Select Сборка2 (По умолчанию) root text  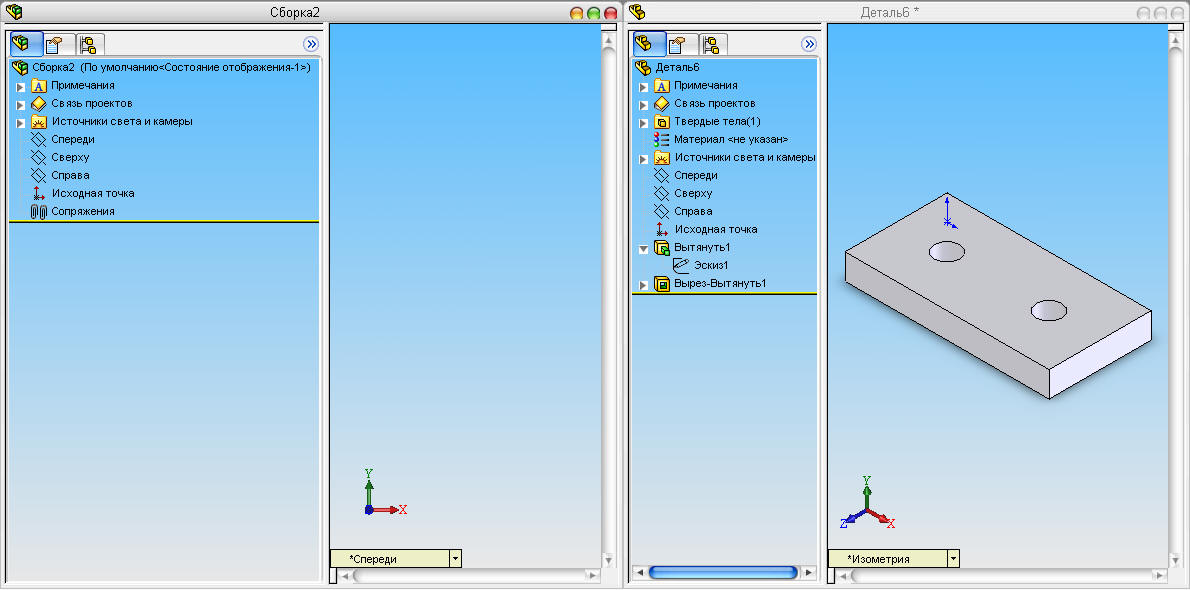coord(172,67)
